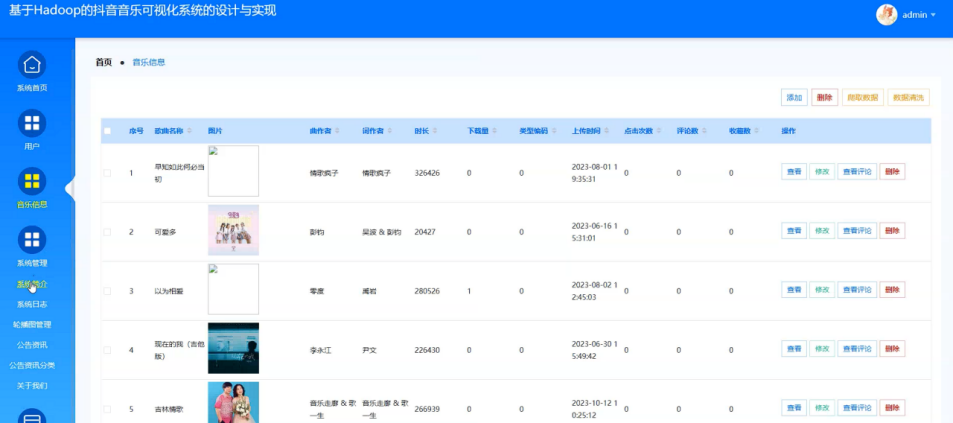953x423 pixels.
Task: Check the row 2 checkbox for 可爱多
Action: (108, 232)
